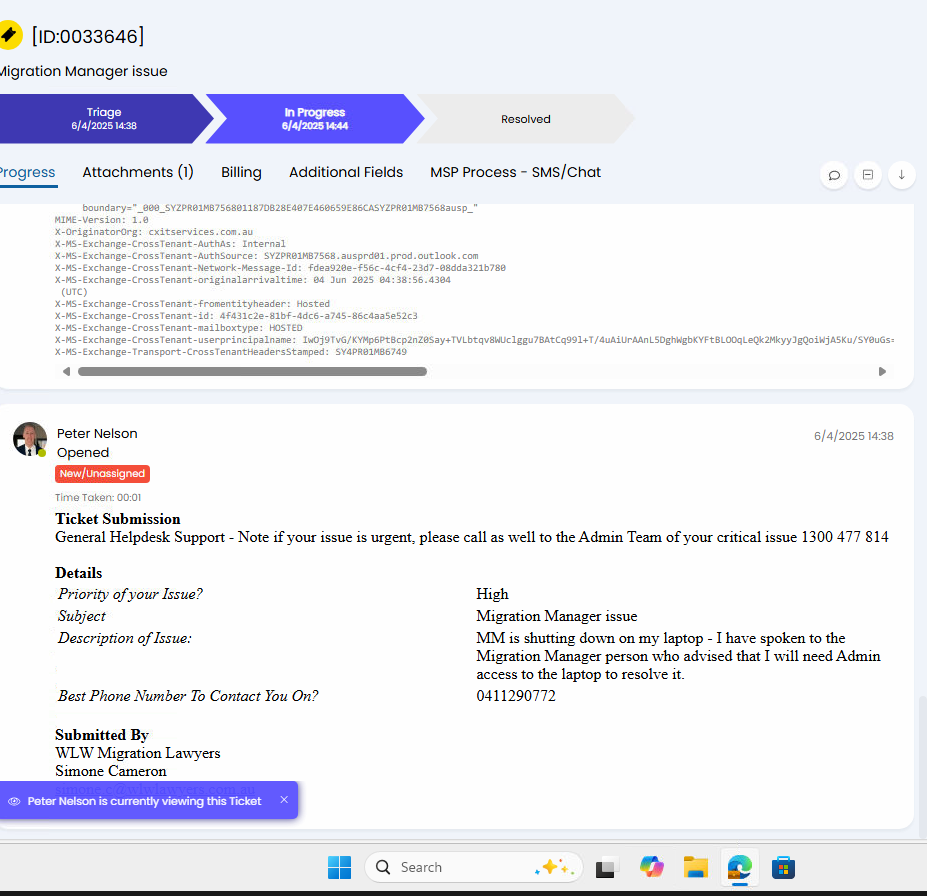Image resolution: width=927 pixels, height=896 pixels.
Task: Click the New/Unassigned status badge
Action: (102, 473)
